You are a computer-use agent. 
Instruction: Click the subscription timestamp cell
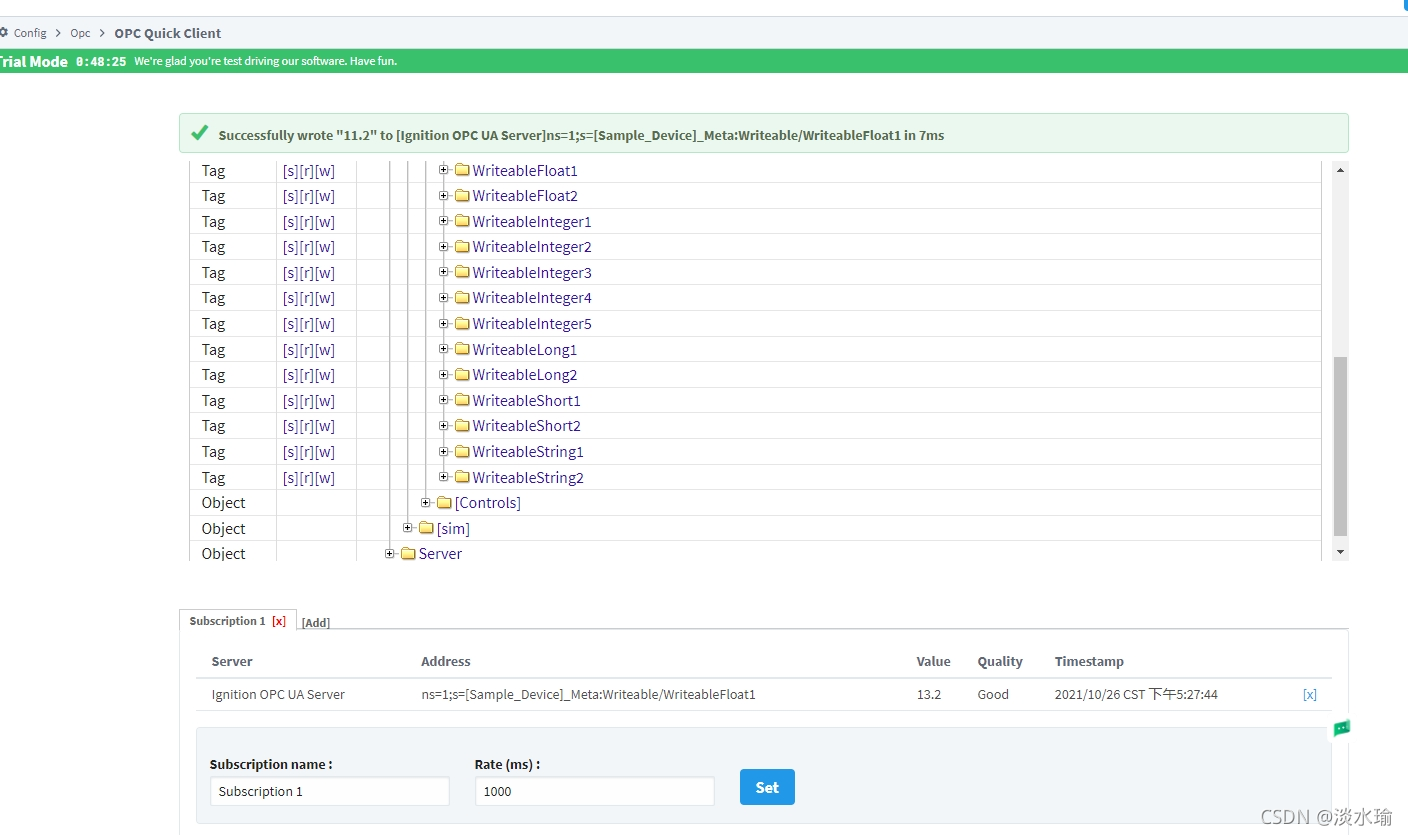[1136, 694]
